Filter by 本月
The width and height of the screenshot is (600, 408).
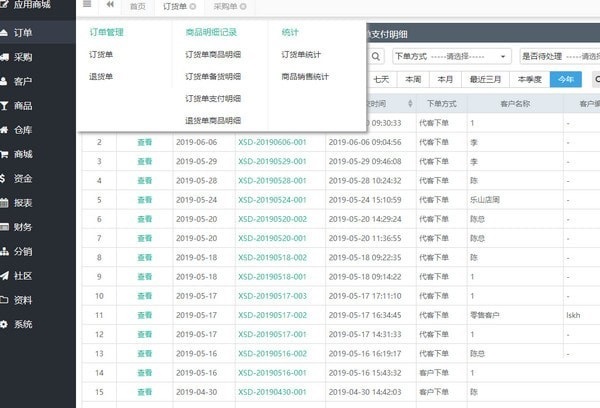tap(445, 79)
